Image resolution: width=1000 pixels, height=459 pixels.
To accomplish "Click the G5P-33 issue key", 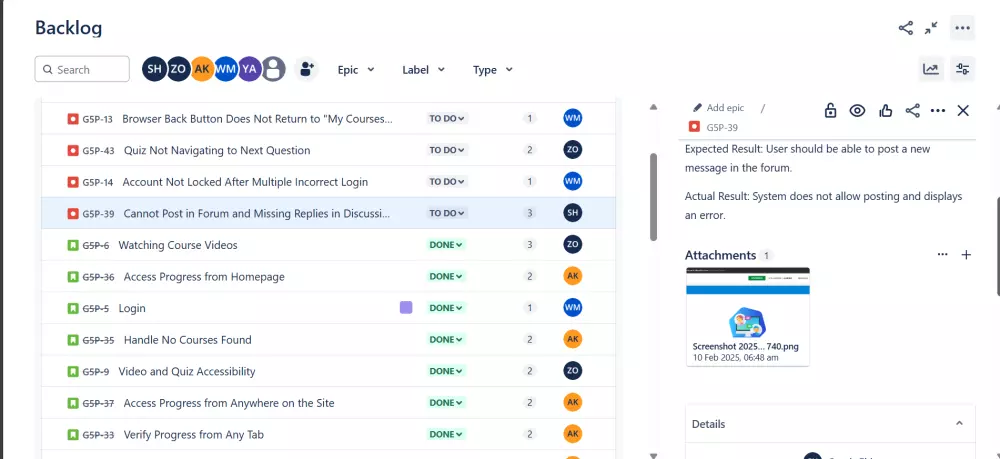I will [98, 435].
